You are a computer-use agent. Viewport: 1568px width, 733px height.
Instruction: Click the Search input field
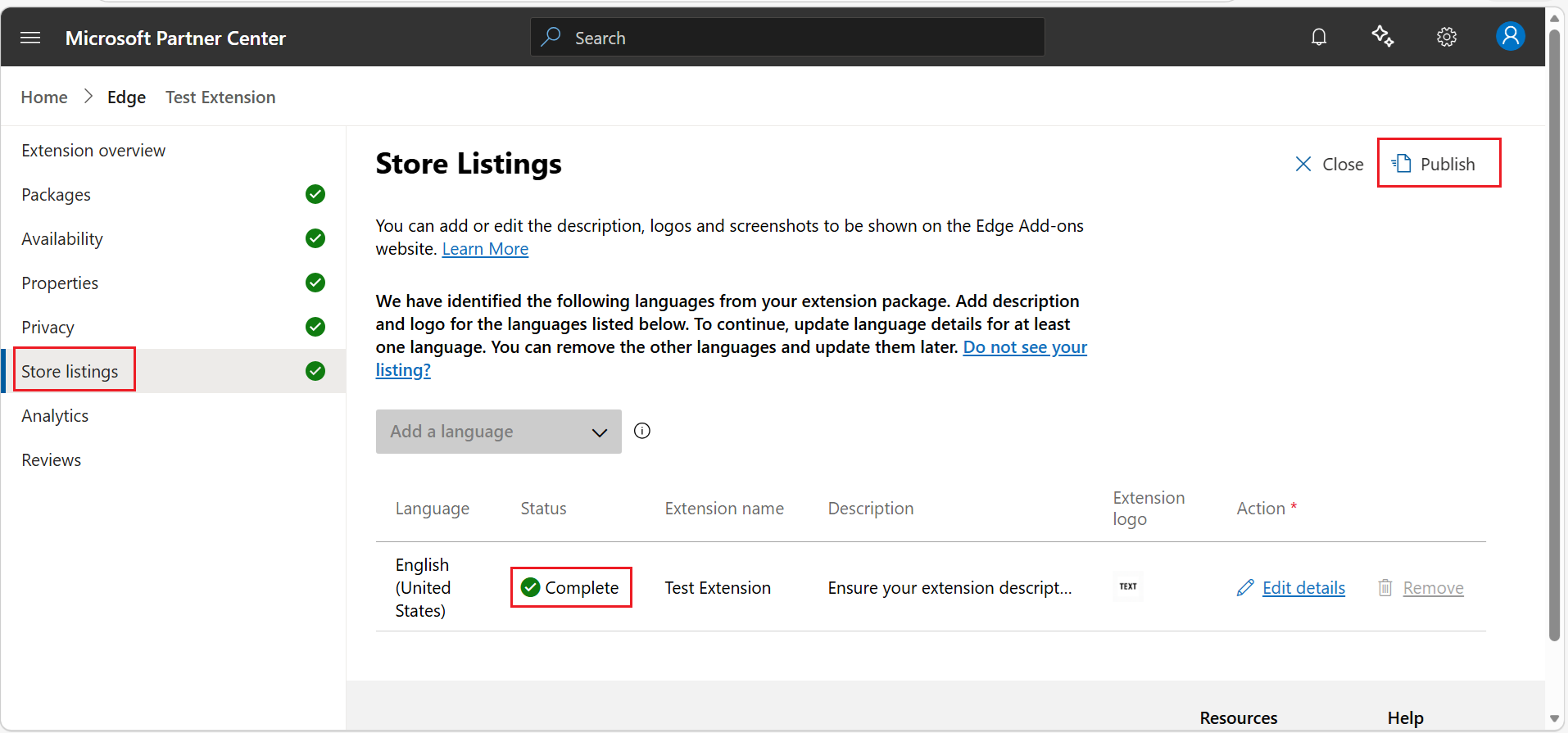point(787,37)
